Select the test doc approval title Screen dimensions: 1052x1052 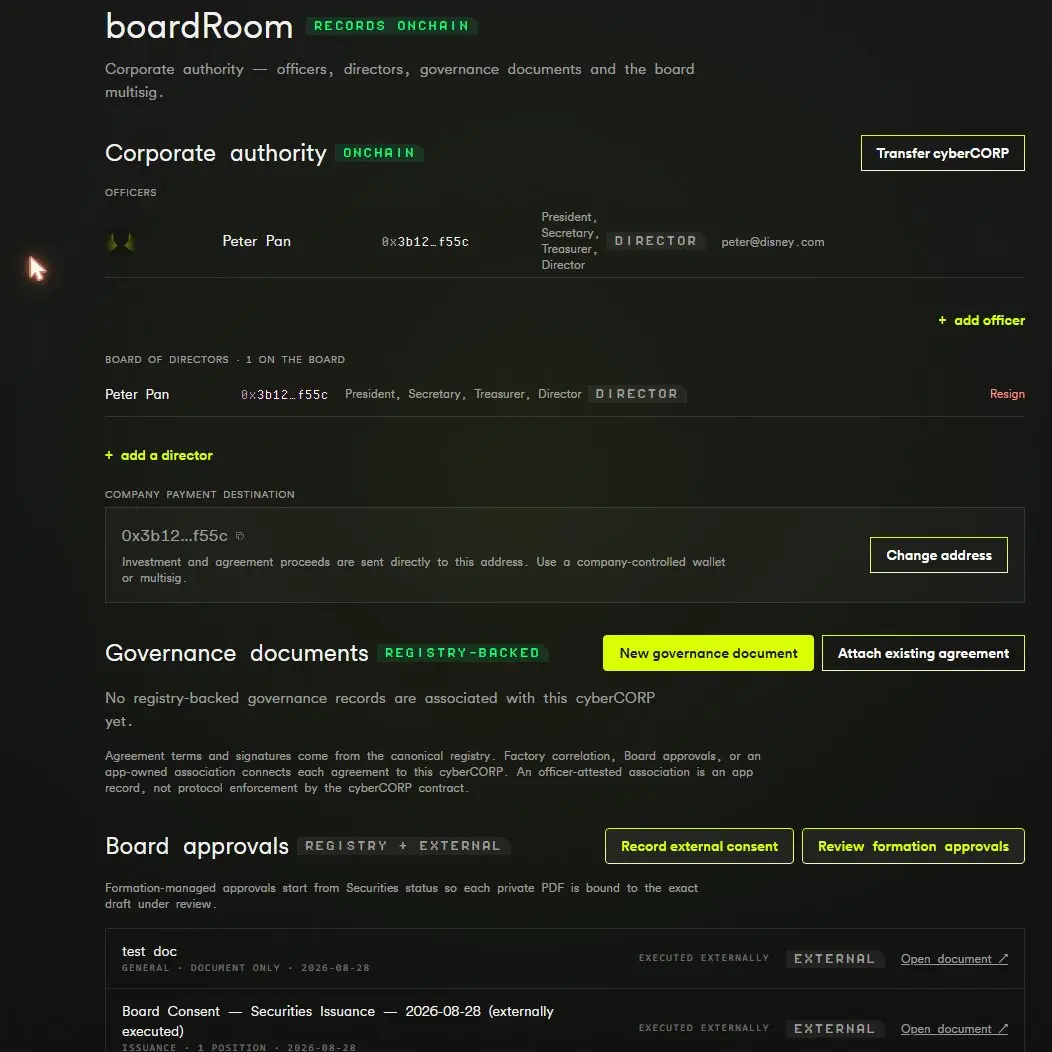(150, 951)
